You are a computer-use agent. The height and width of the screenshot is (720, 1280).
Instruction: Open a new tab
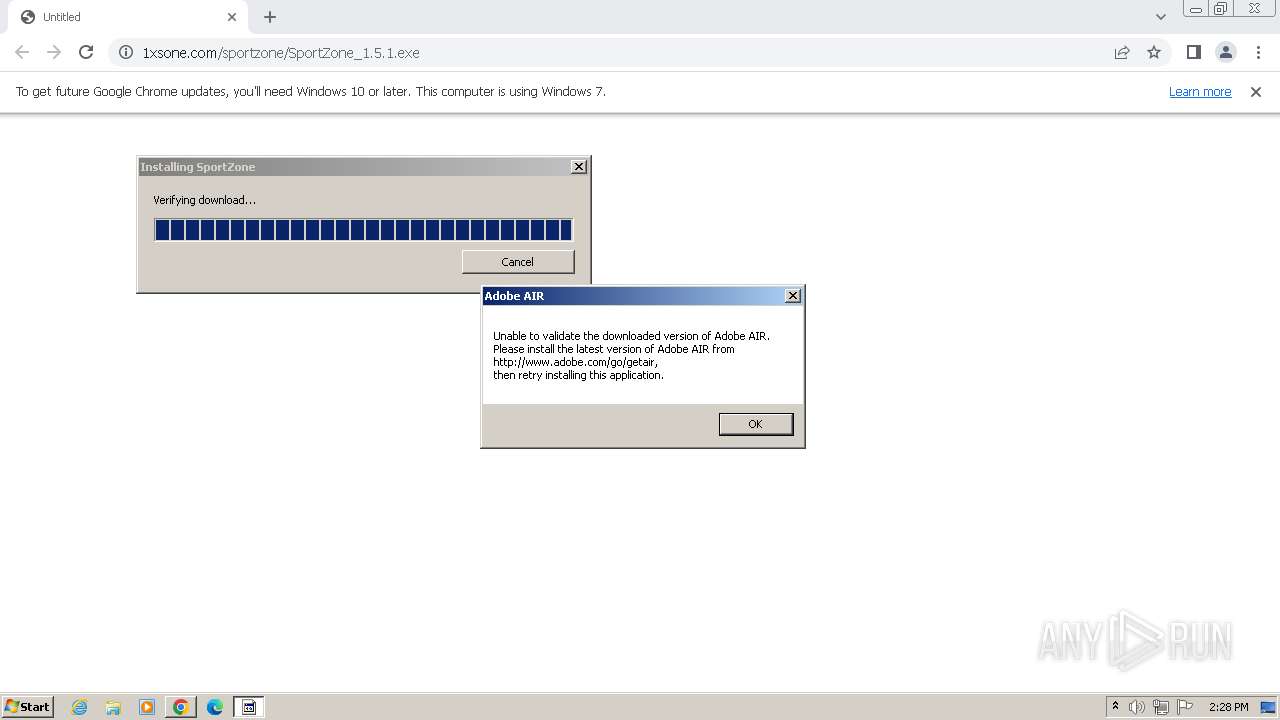[270, 17]
